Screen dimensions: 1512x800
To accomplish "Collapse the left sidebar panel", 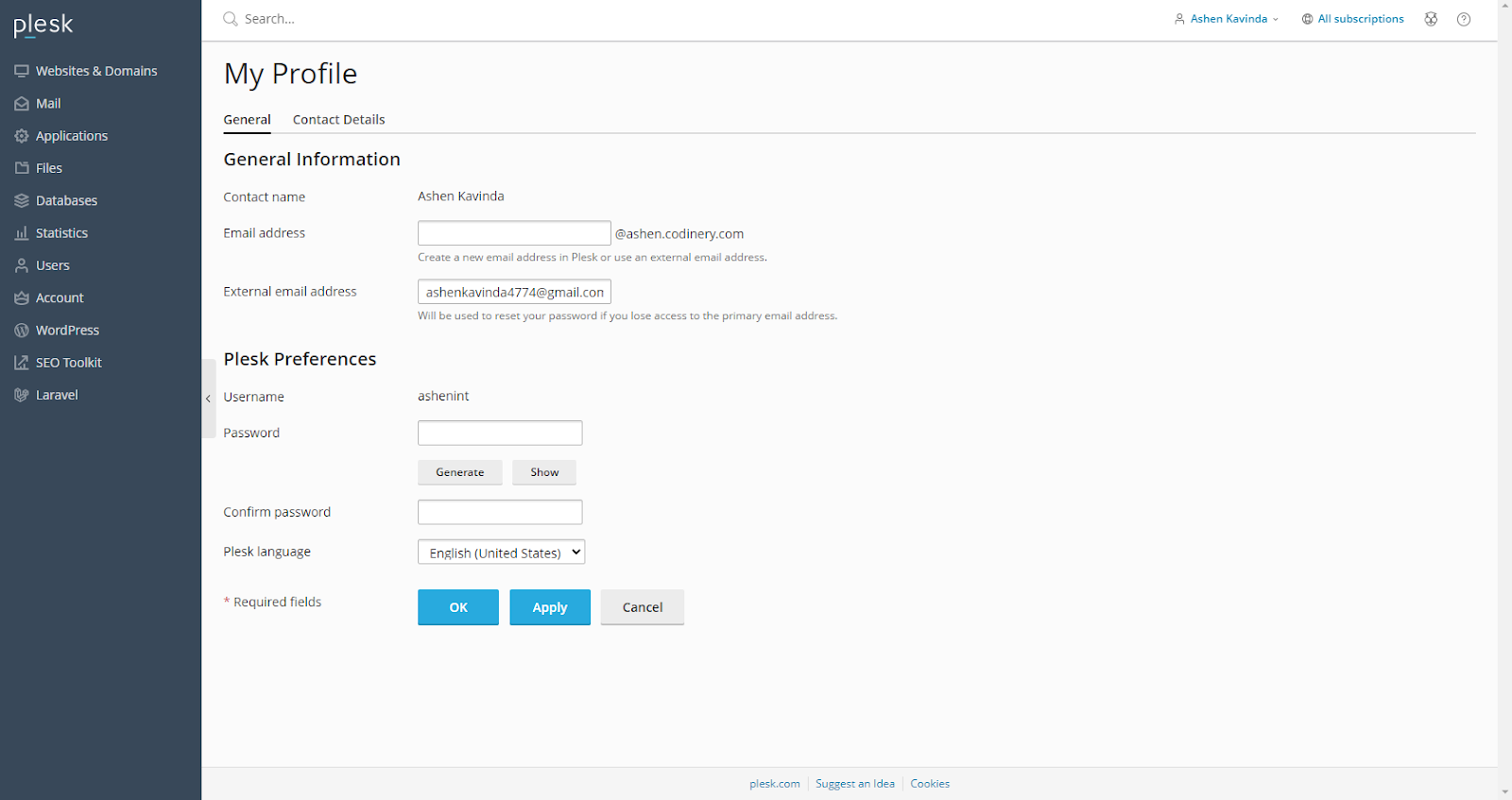I will tap(208, 399).
